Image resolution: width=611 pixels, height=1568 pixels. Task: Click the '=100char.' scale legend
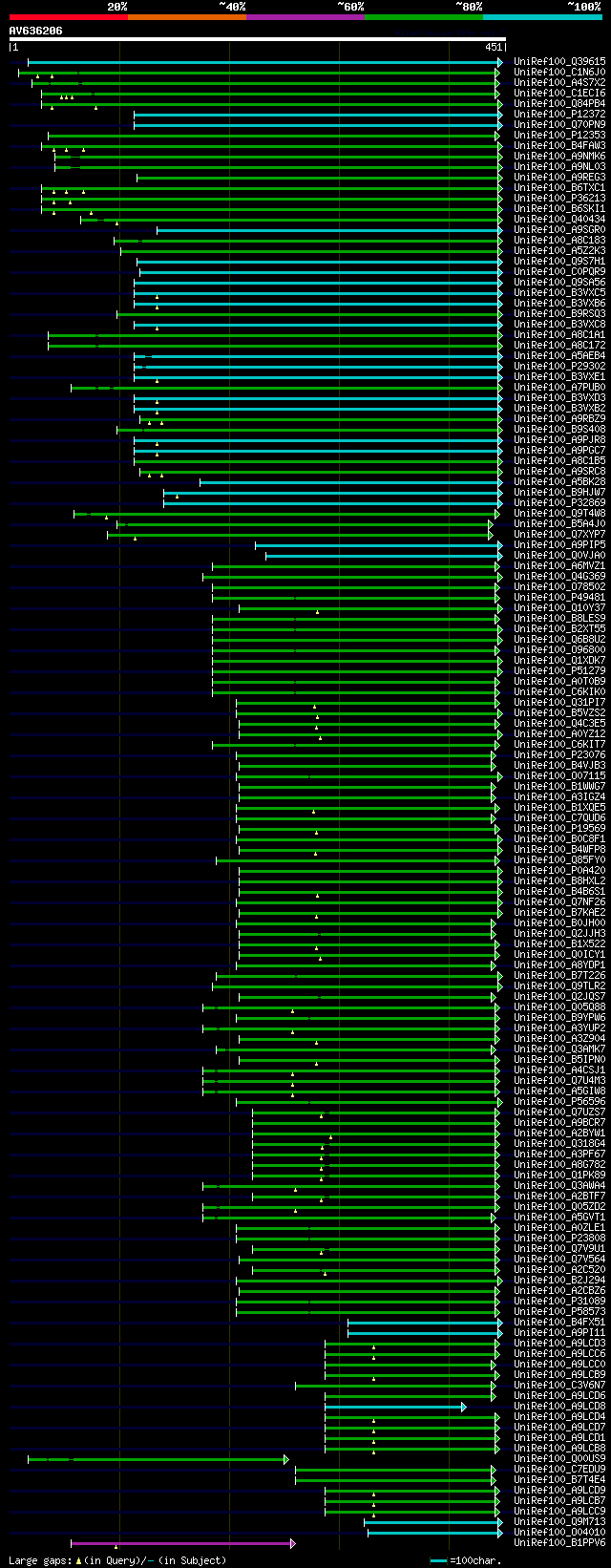(466, 1560)
